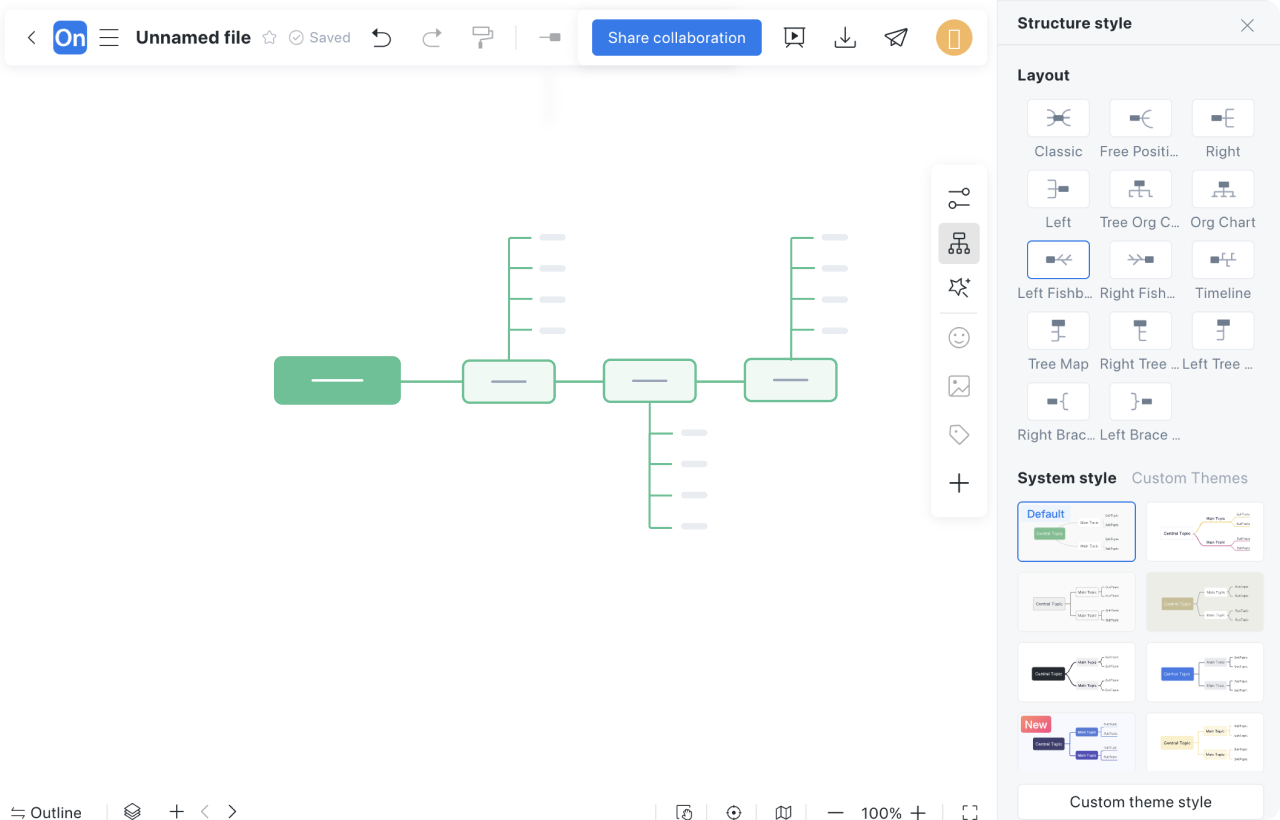Switch to the Custom Themes tab
The width and height of the screenshot is (1280, 820).
point(1189,478)
